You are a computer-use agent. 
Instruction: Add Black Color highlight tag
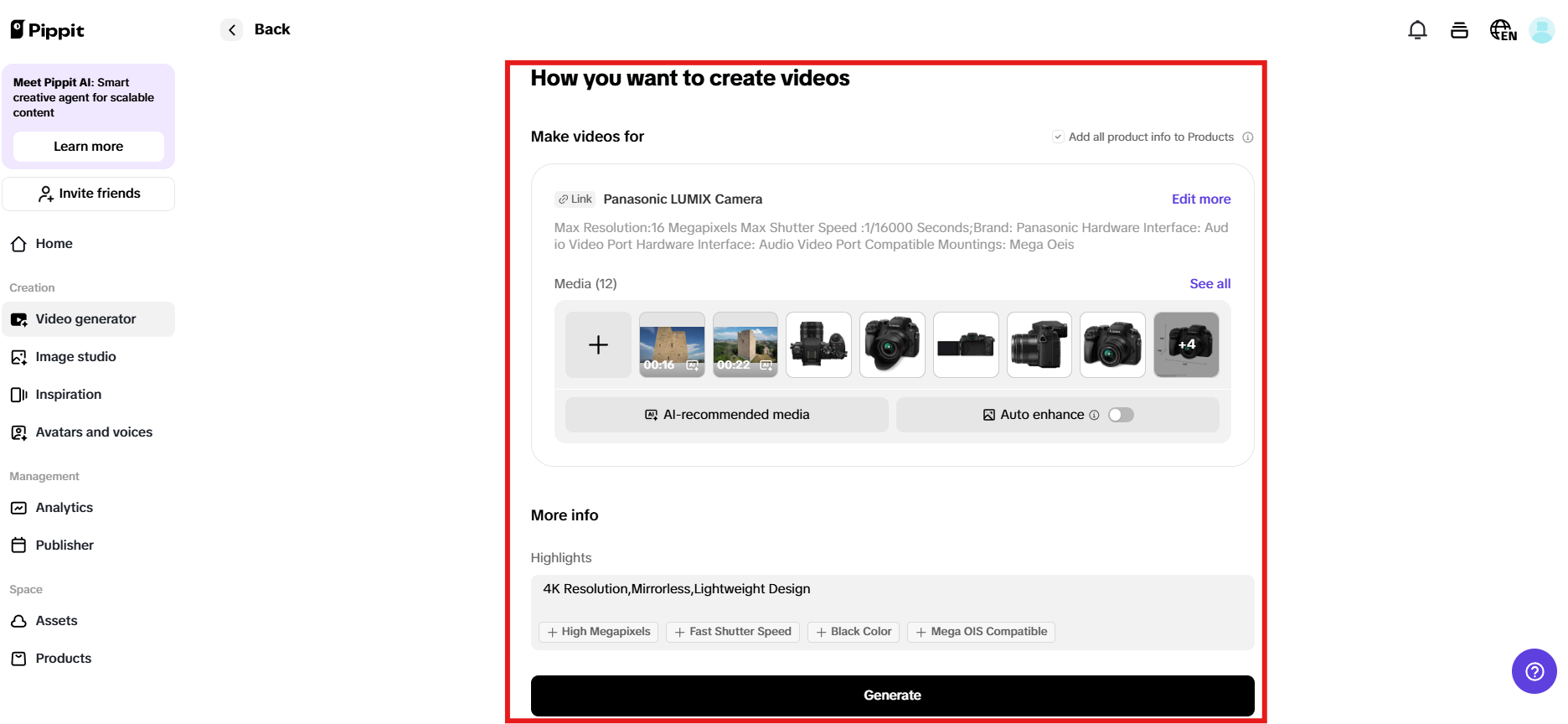[x=854, y=632]
